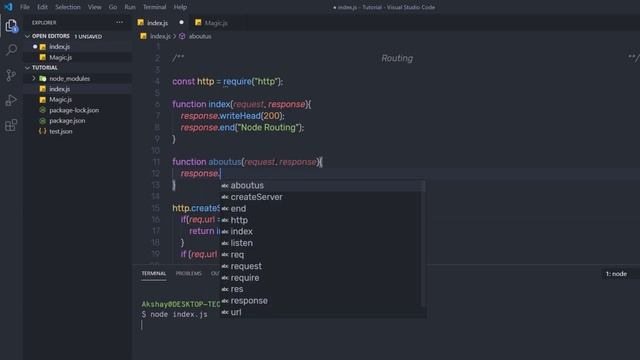This screenshot has width=640, height=360.
Task: Open the Run and Debug view
Action: coord(11,100)
